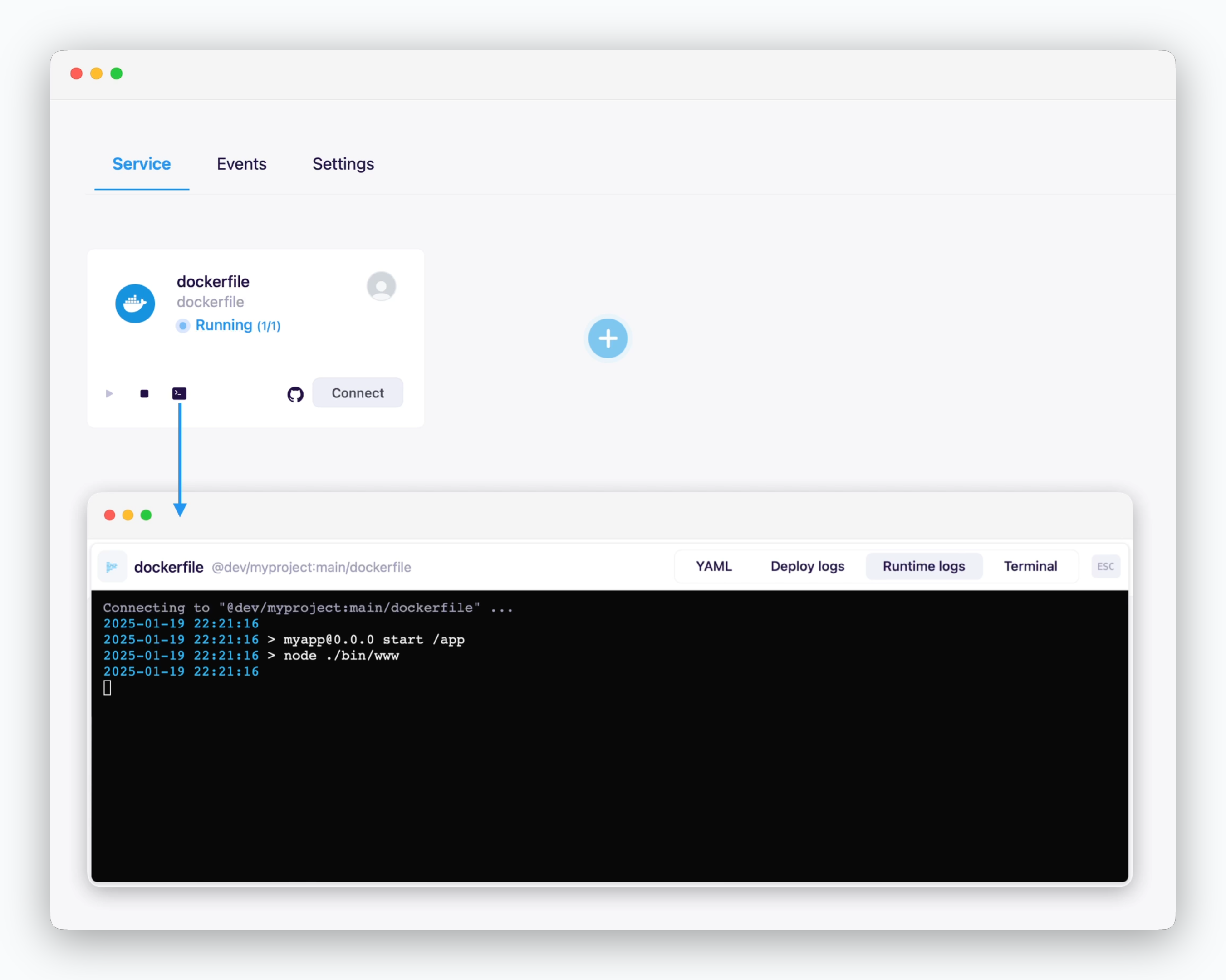Click the Running (1/1) status text
1226x980 pixels.
238,325
